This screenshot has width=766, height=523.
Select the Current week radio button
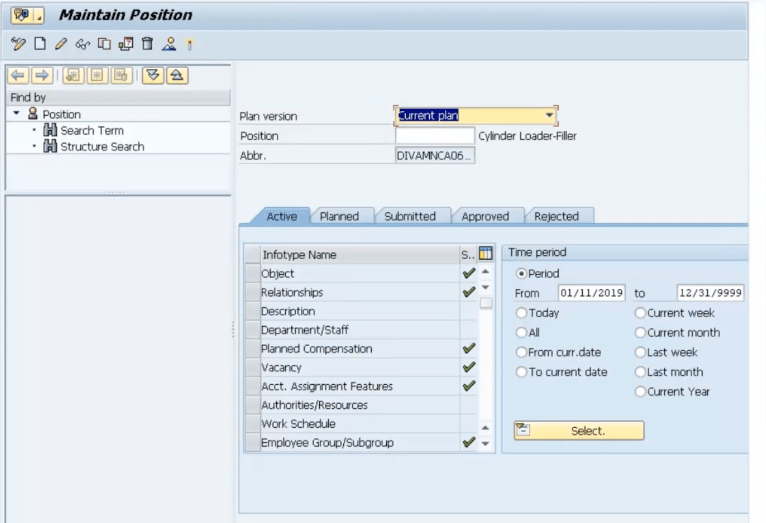click(640, 313)
